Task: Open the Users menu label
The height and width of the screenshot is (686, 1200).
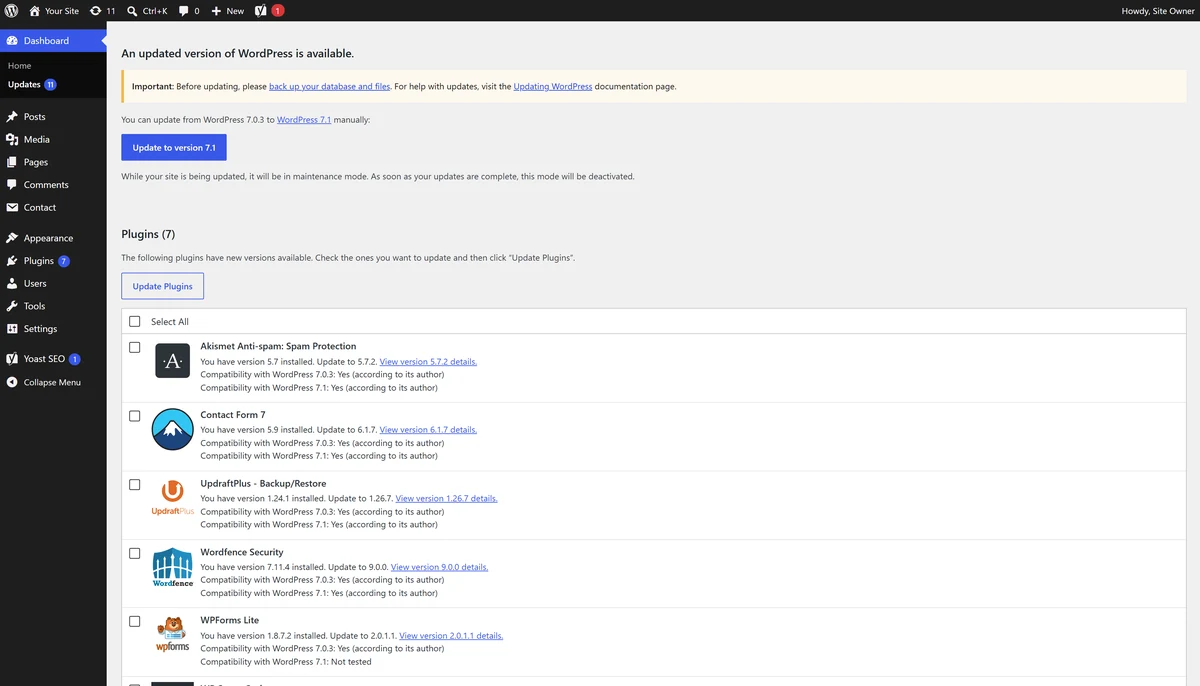Action: coord(35,284)
